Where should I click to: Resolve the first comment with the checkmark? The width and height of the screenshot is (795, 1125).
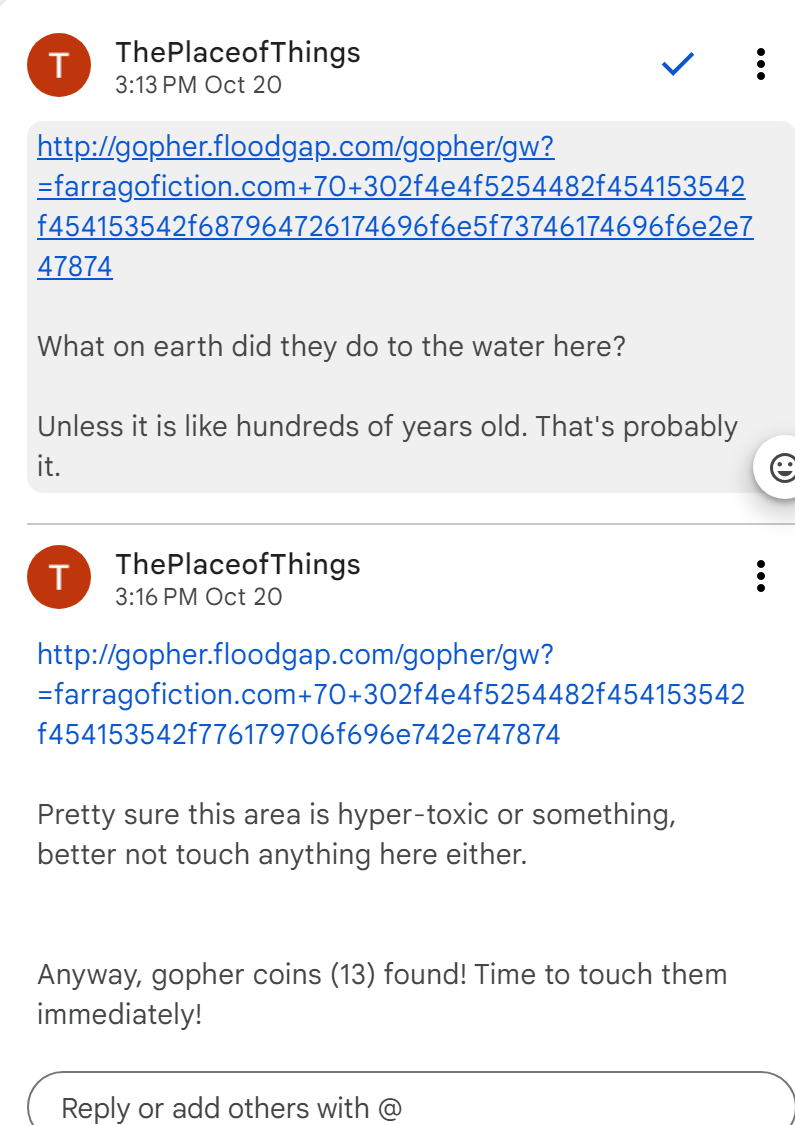[x=678, y=65]
